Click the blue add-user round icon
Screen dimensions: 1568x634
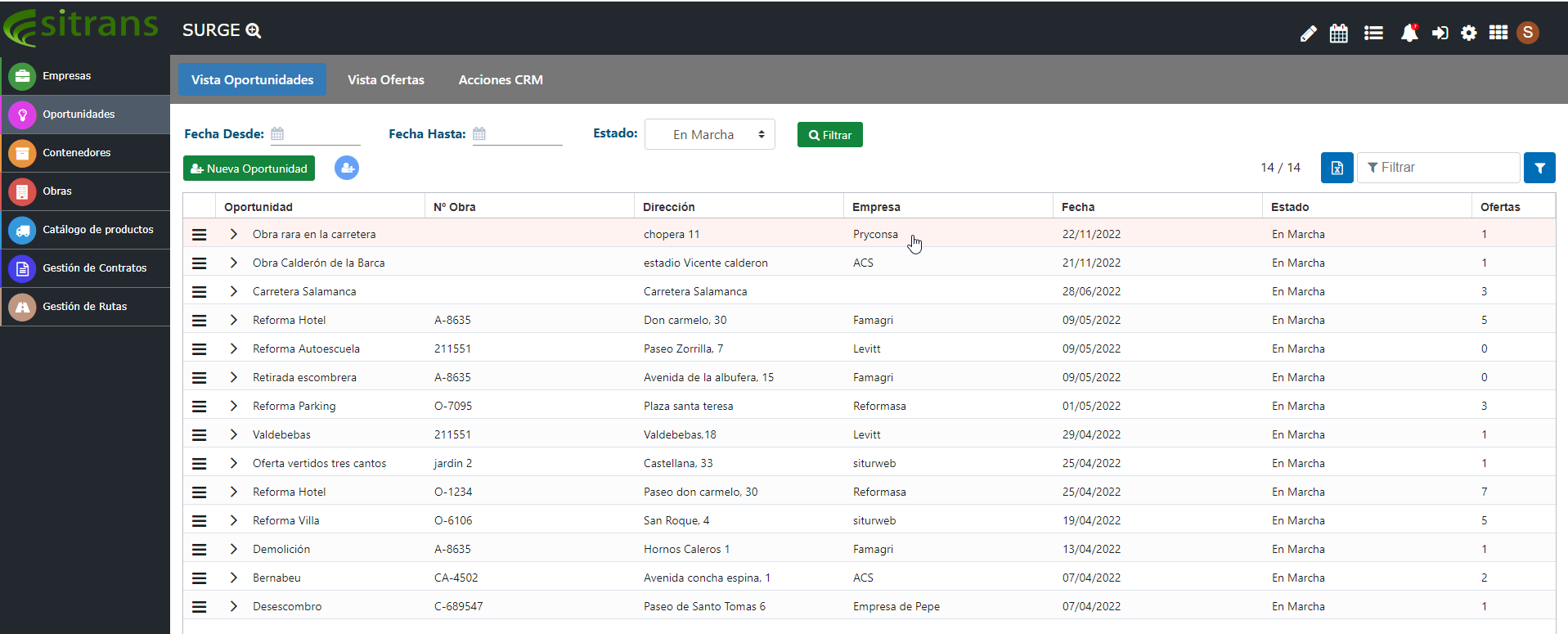tap(347, 168)
